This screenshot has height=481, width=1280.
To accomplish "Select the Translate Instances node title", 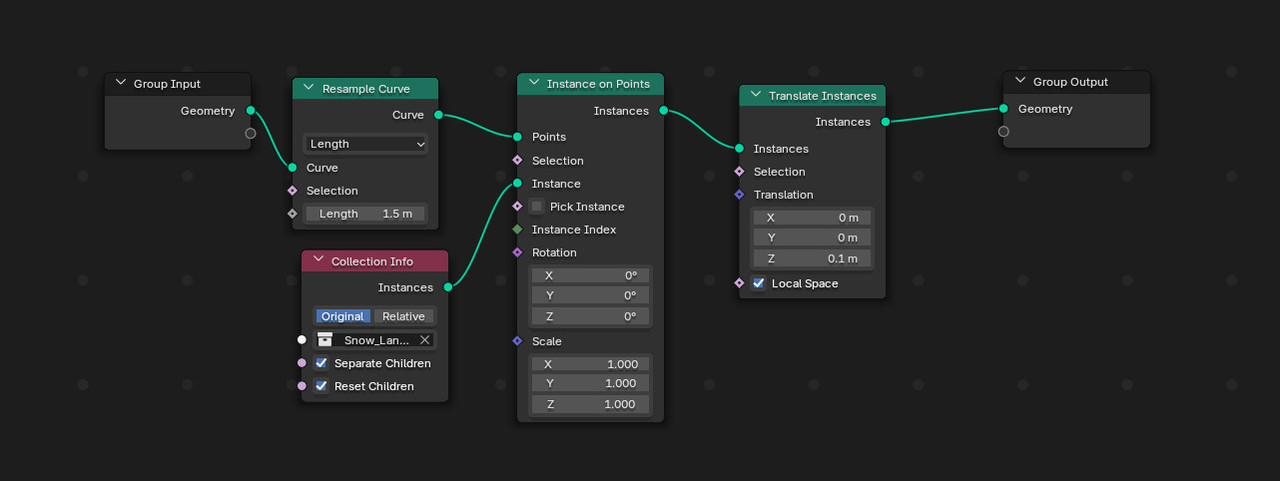I will tap(822, 96).
